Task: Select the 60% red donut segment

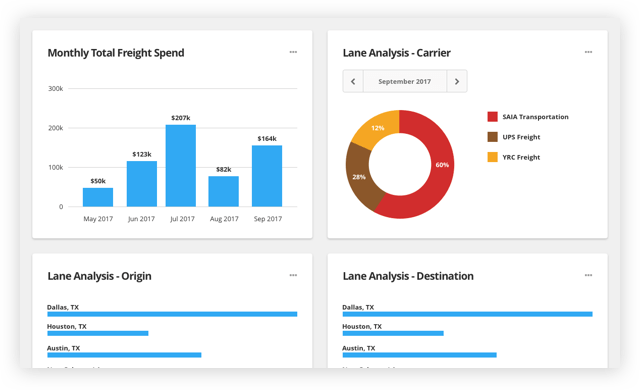Action: [x=442, y=165]
